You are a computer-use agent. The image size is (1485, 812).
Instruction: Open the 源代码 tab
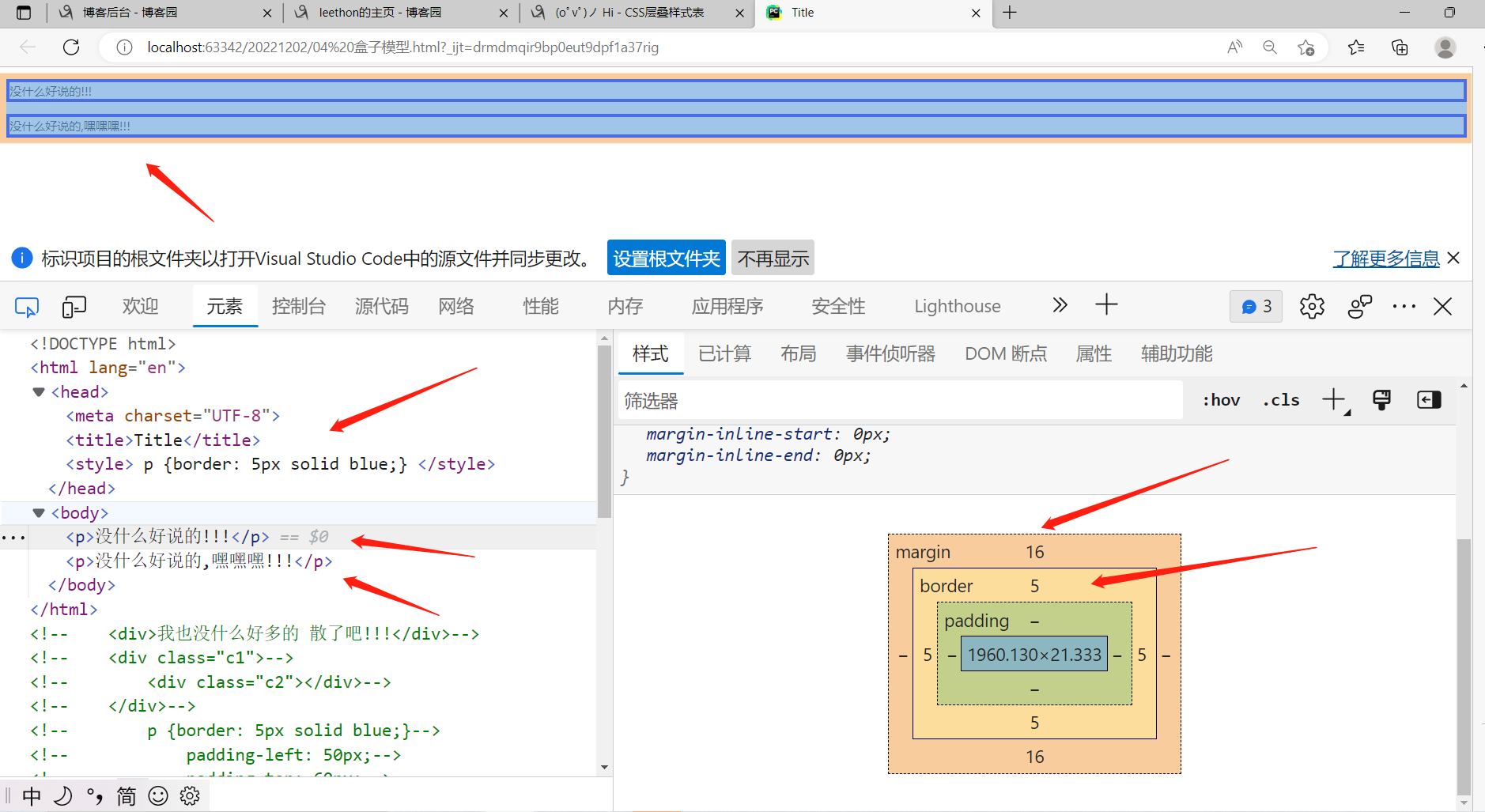(382, 306)
